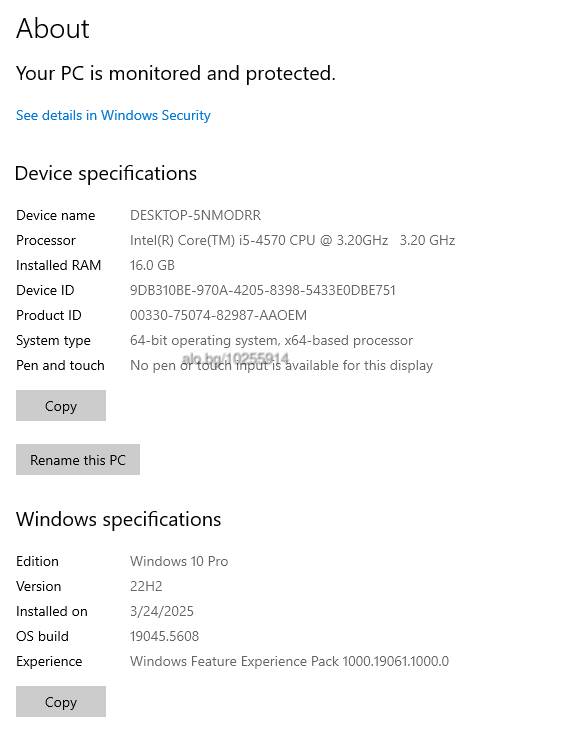Click the Device ID value string

[263, 290]
